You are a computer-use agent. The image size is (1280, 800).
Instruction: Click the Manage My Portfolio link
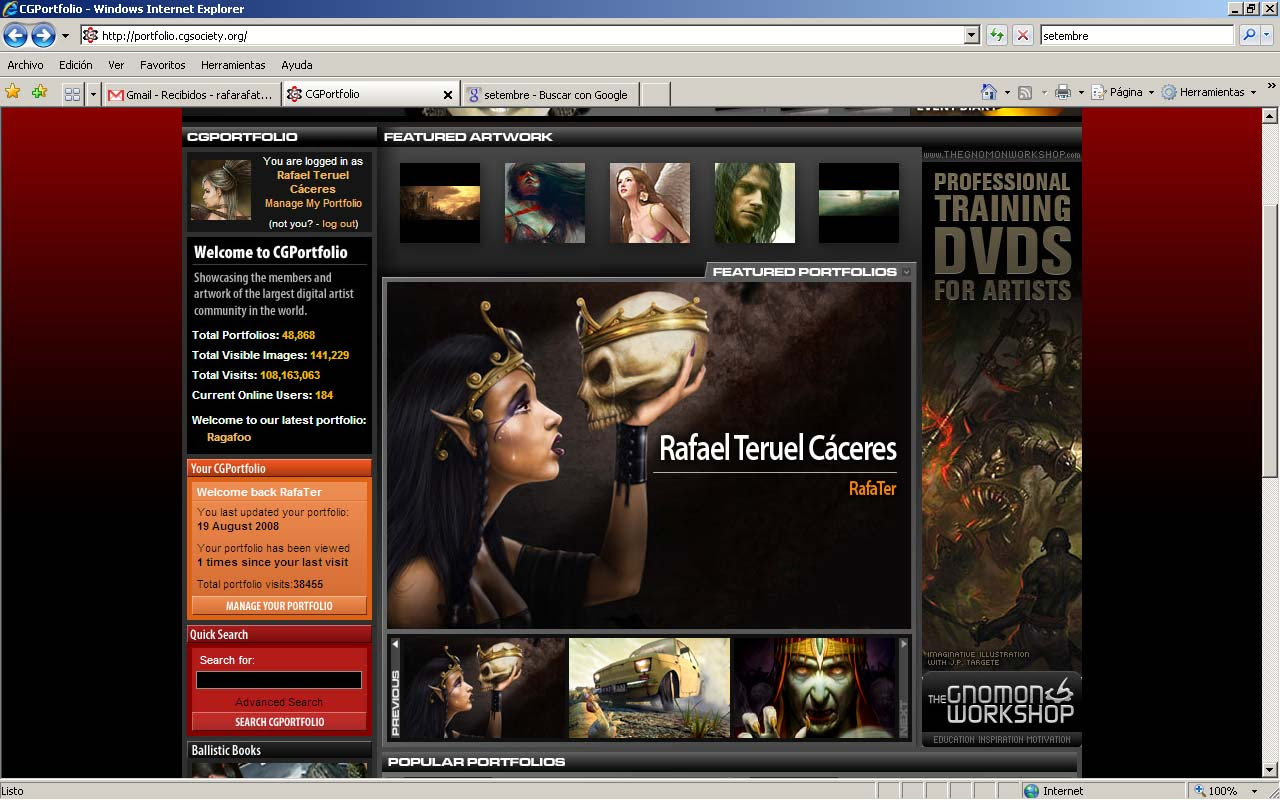[x=313, y=203]
